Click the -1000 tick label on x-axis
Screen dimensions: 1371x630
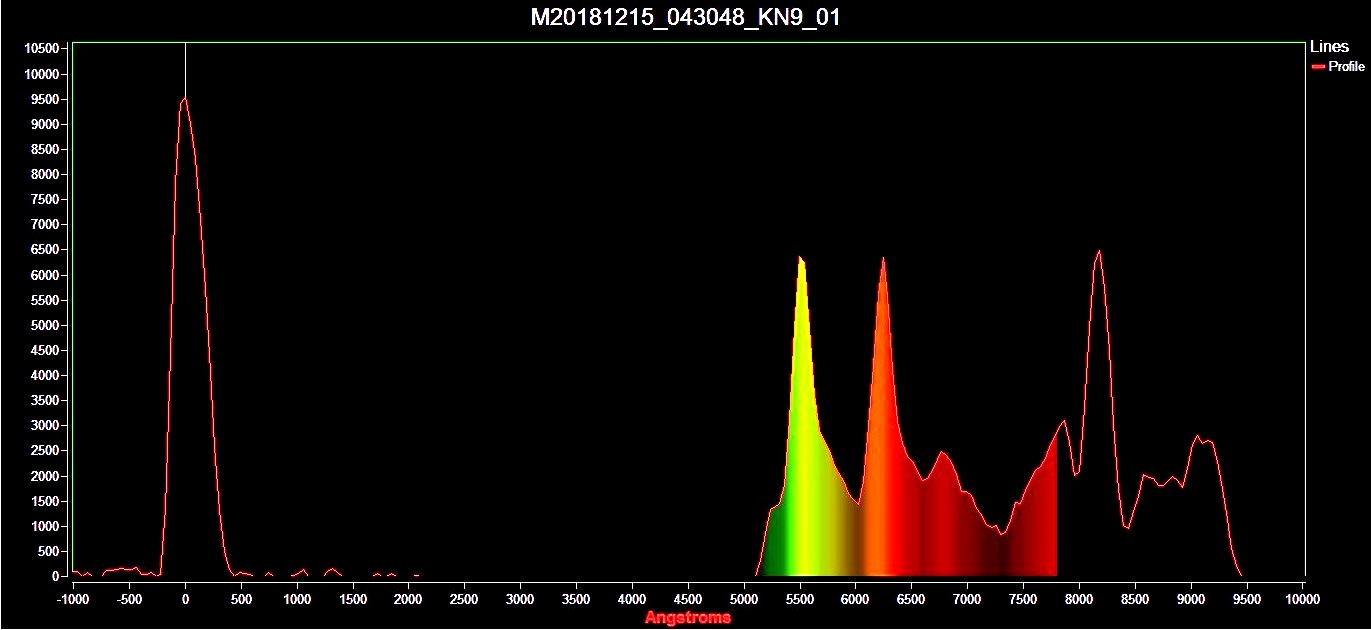pos(73,599)
